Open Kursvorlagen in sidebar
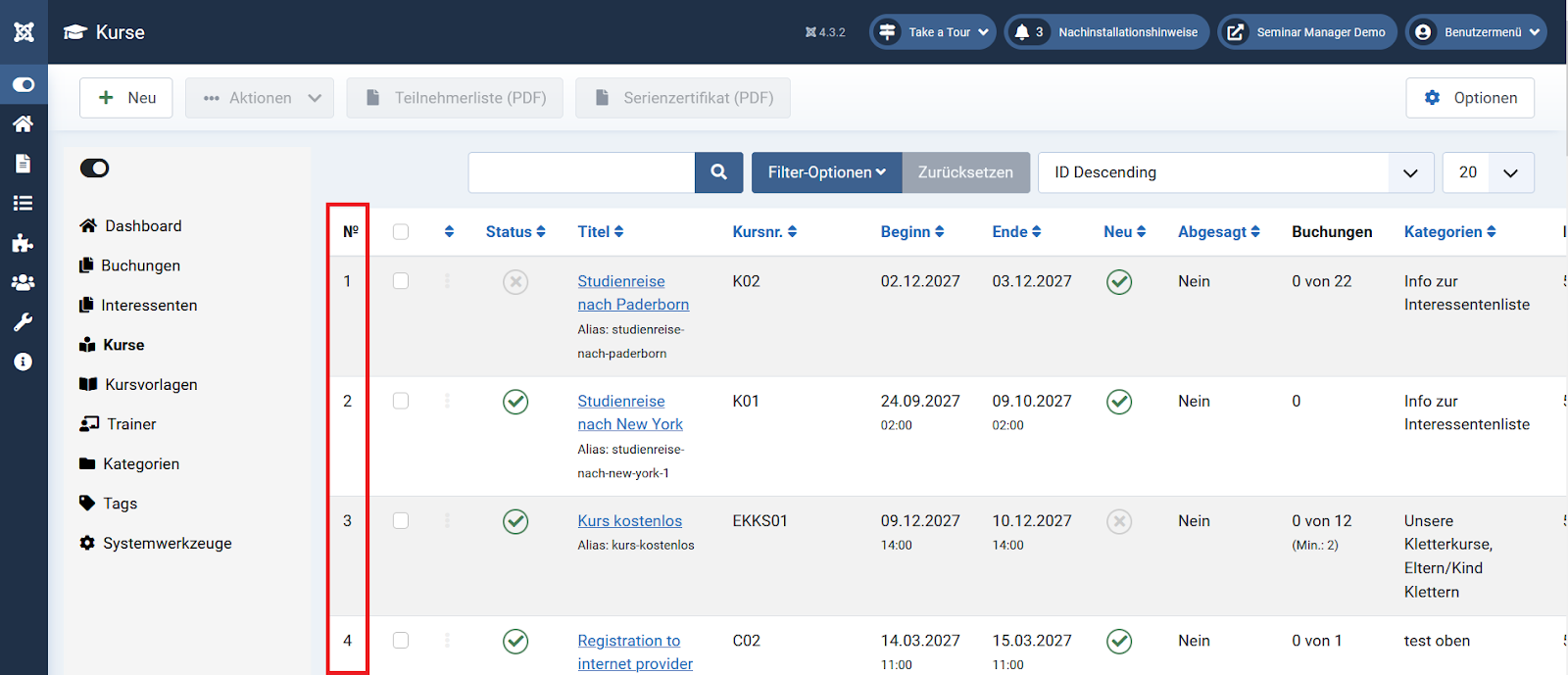The width and height of the screenshot is (1568, 675). pos(138,385)
